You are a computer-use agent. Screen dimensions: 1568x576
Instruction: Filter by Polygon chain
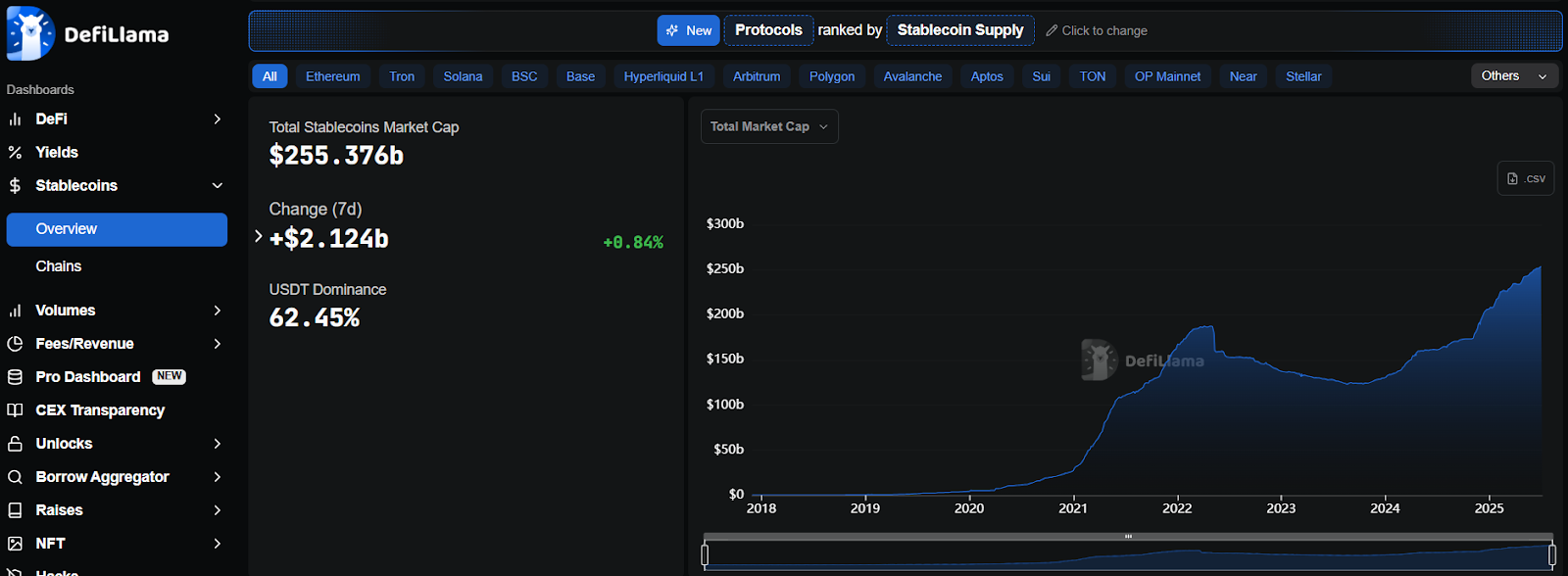tap(832, 76)
